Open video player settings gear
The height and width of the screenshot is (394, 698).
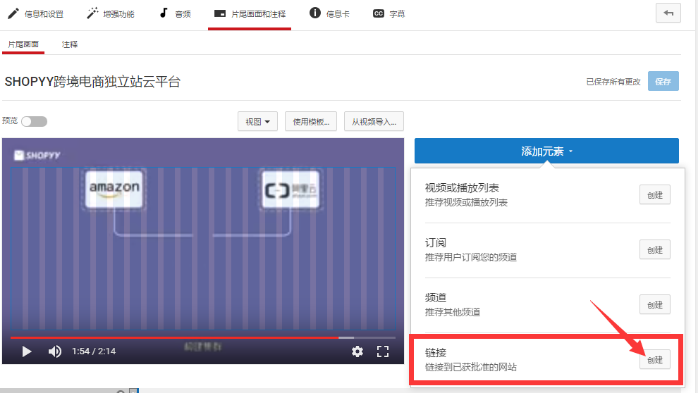pos(357,352)
